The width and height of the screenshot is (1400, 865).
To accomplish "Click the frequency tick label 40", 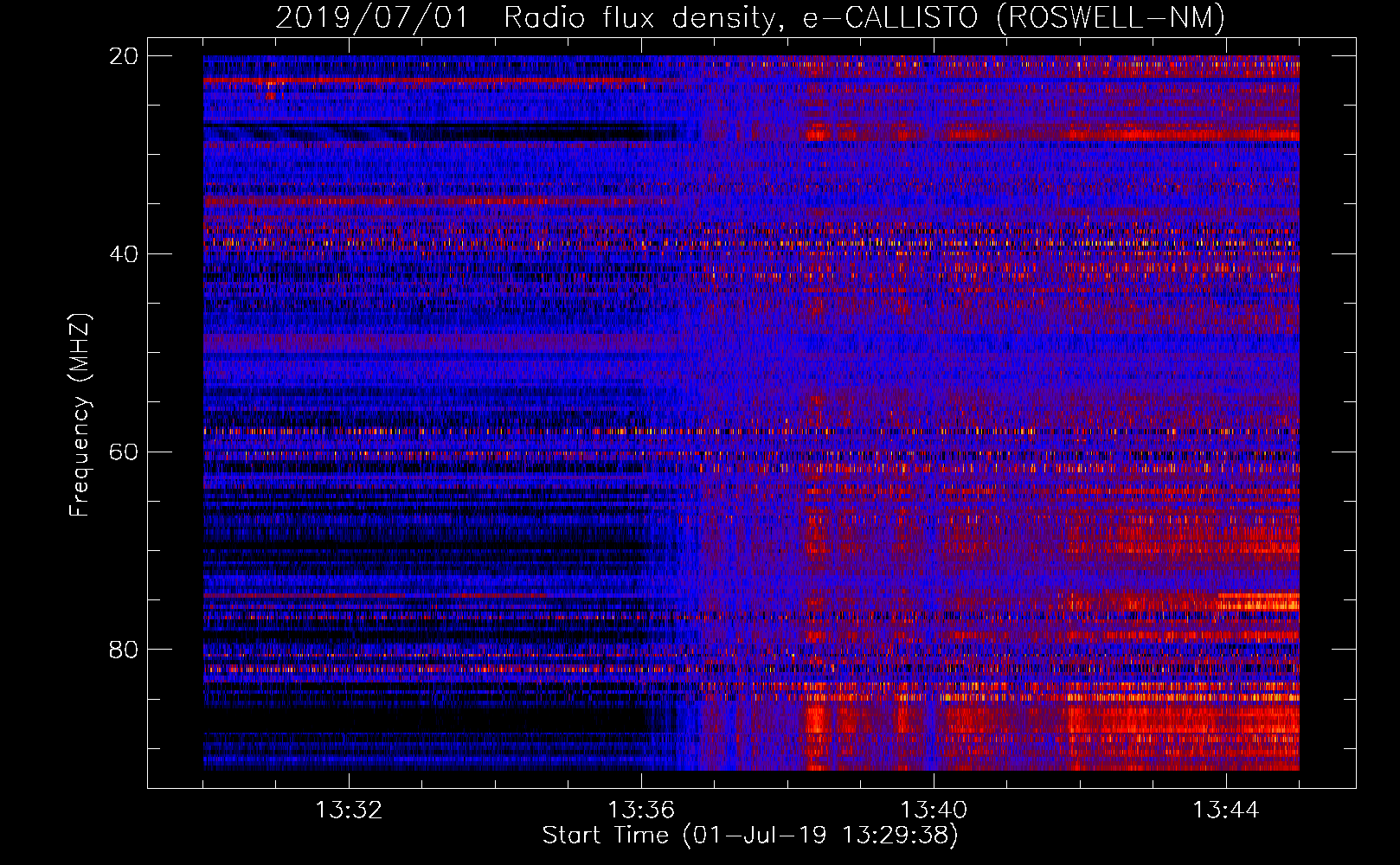I will (x=124, y=254).
